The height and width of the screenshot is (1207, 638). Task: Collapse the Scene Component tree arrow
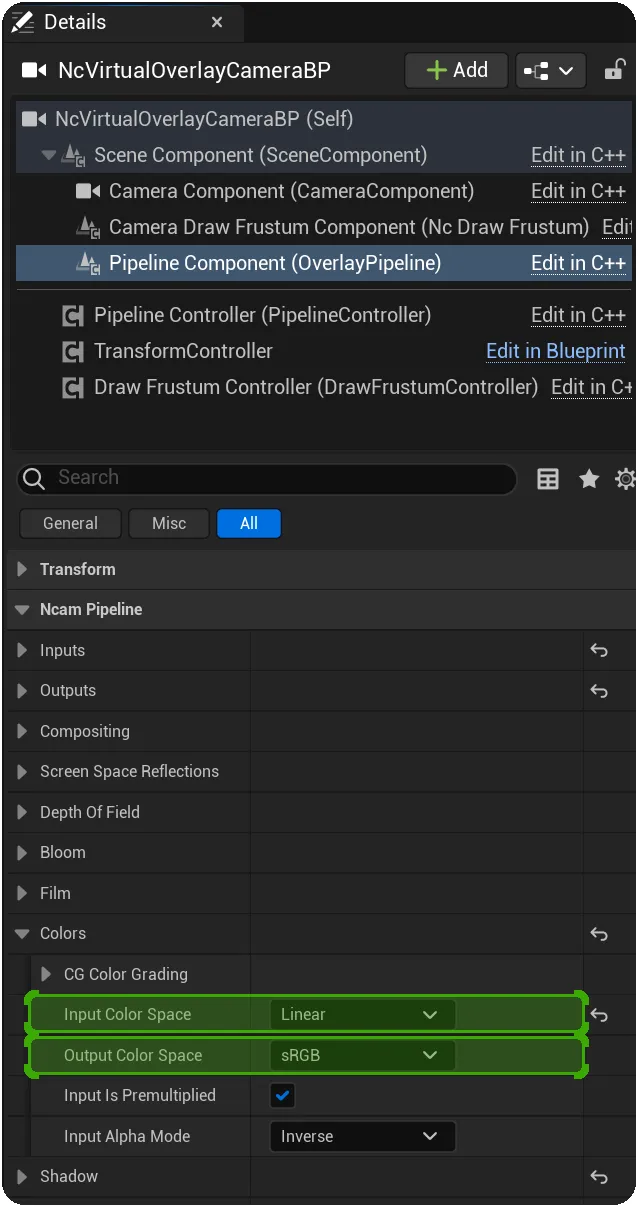[48, 155]
